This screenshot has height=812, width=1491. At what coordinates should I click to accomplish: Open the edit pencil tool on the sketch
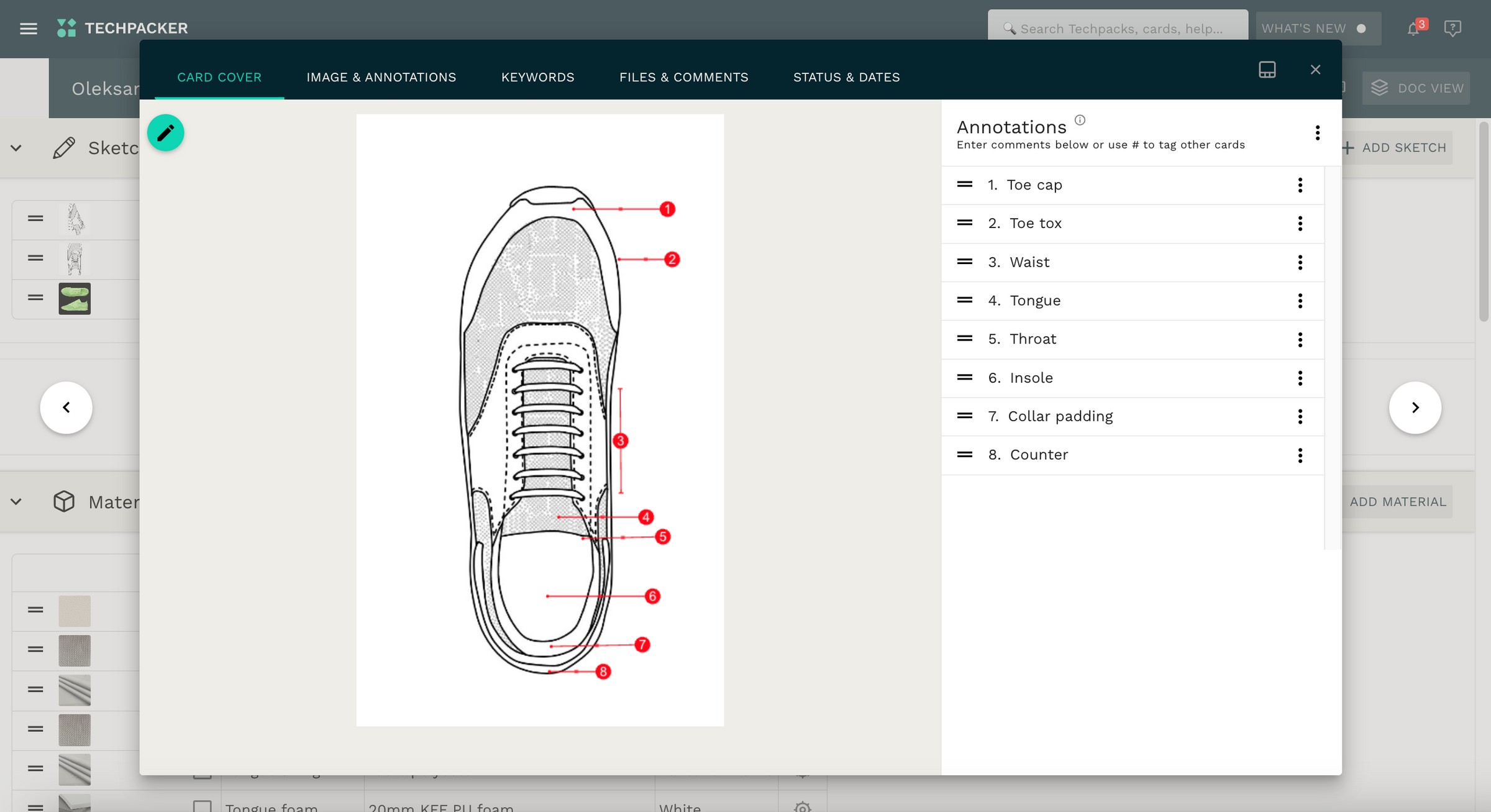[165, 132]
